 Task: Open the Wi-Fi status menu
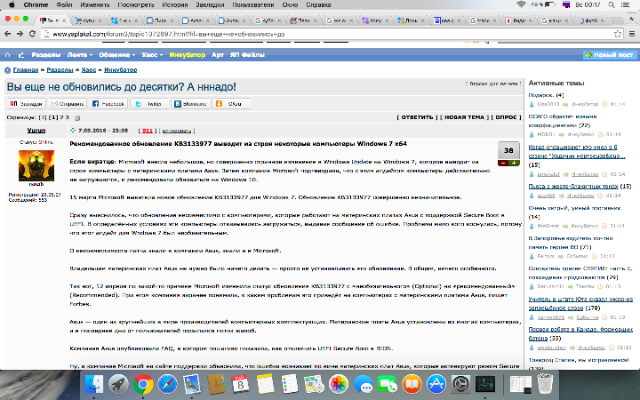click(x=521, y=5)
